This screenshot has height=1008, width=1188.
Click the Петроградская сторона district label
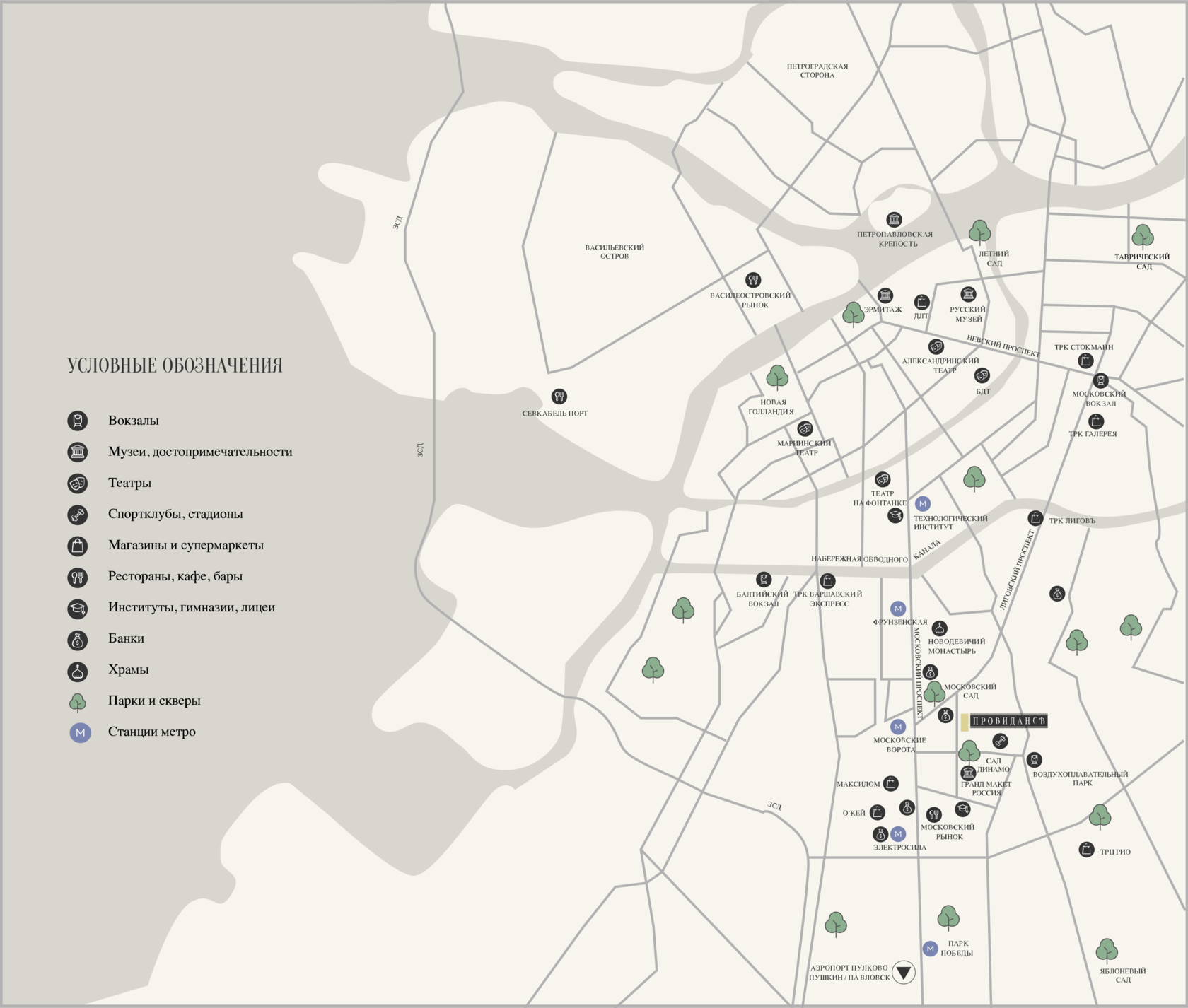click(817, 71)
